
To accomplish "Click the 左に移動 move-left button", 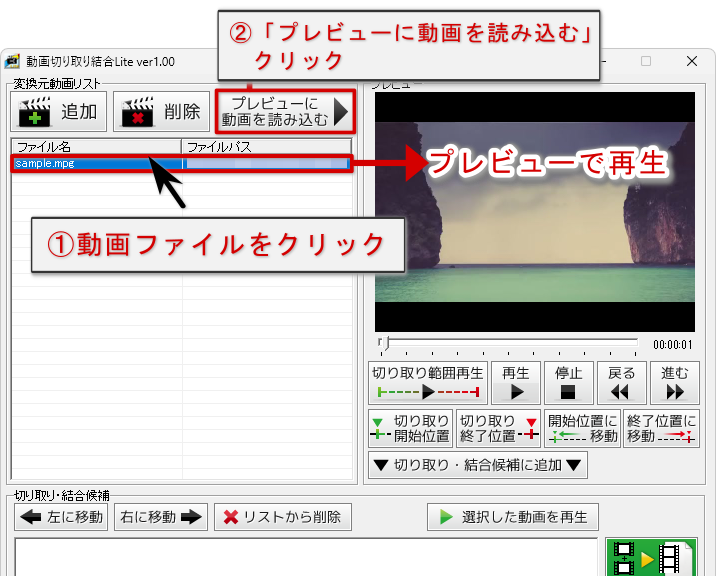I will pos(61,518).
